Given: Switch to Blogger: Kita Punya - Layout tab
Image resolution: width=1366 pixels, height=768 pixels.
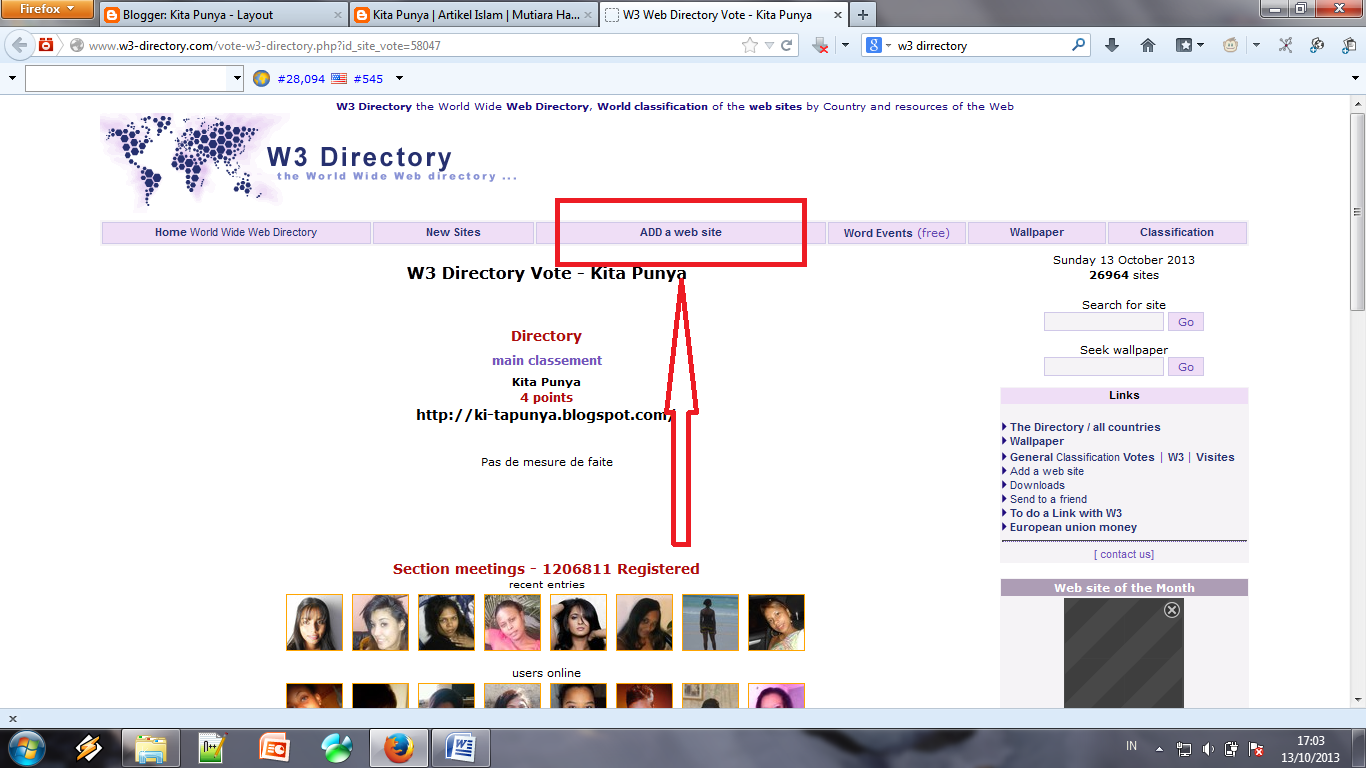Looking at the screenshot, I should tap(222, 16).
